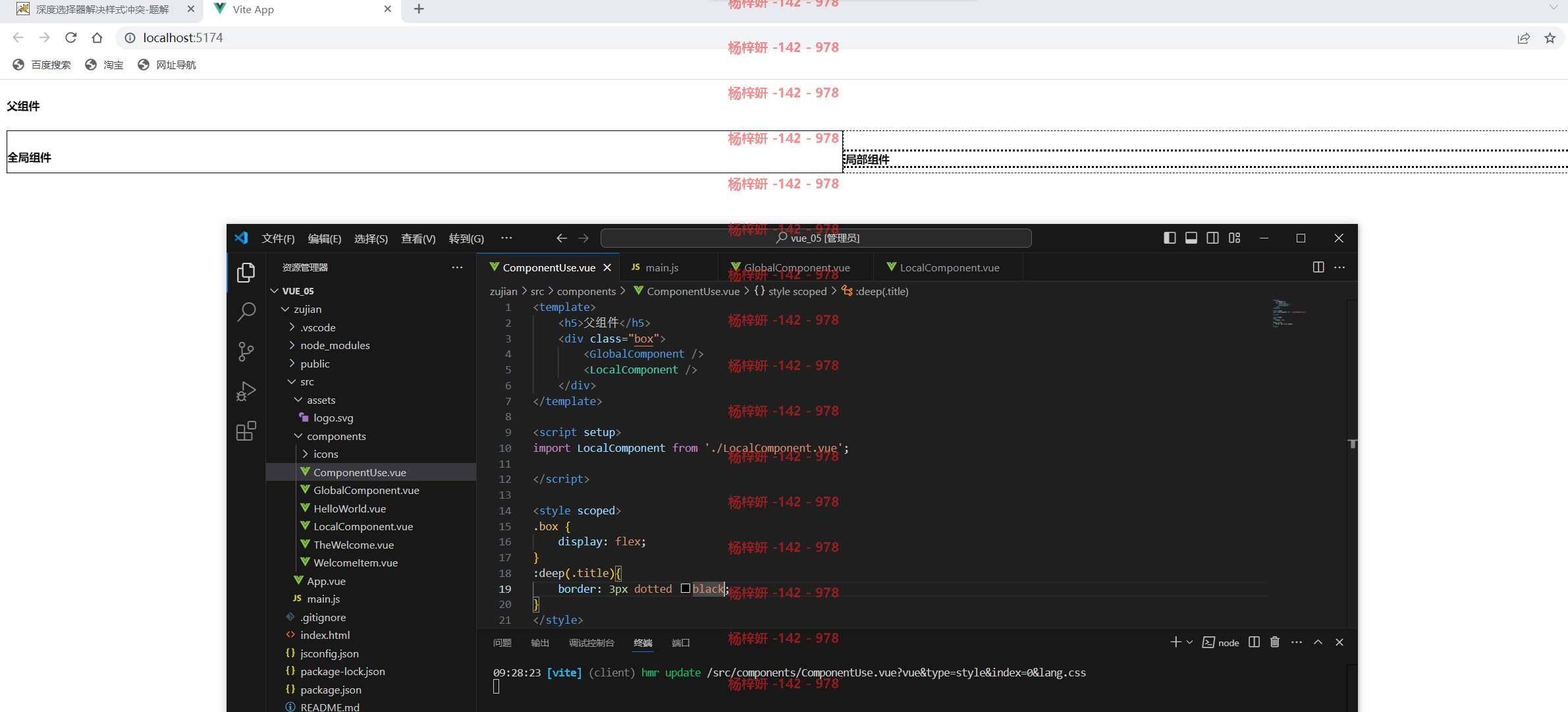Viewport: 1568px width, 712px height.
Task: Click the browser share page icon
Action: coord(1524,38)
